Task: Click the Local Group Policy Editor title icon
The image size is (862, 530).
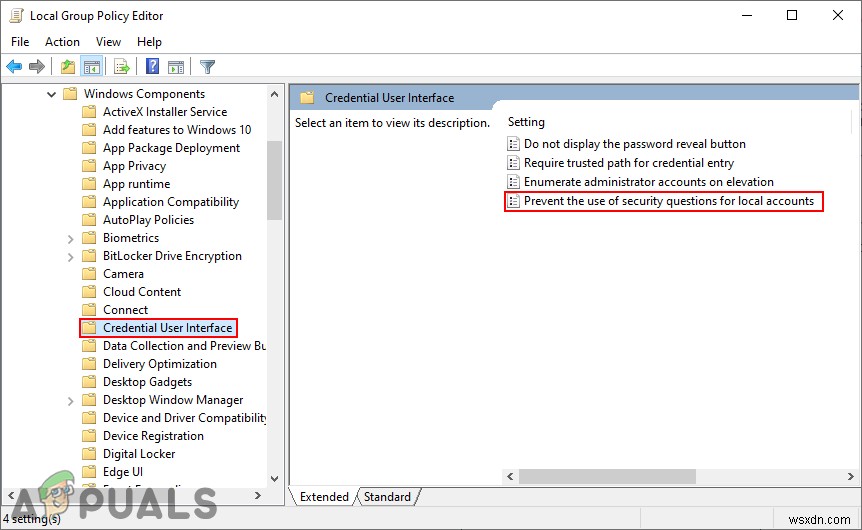Action: pyautogui.click(x=16, y=15)
